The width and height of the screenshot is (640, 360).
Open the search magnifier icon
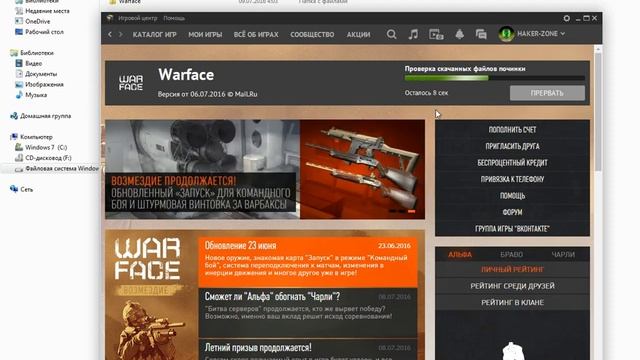(391, 34)
